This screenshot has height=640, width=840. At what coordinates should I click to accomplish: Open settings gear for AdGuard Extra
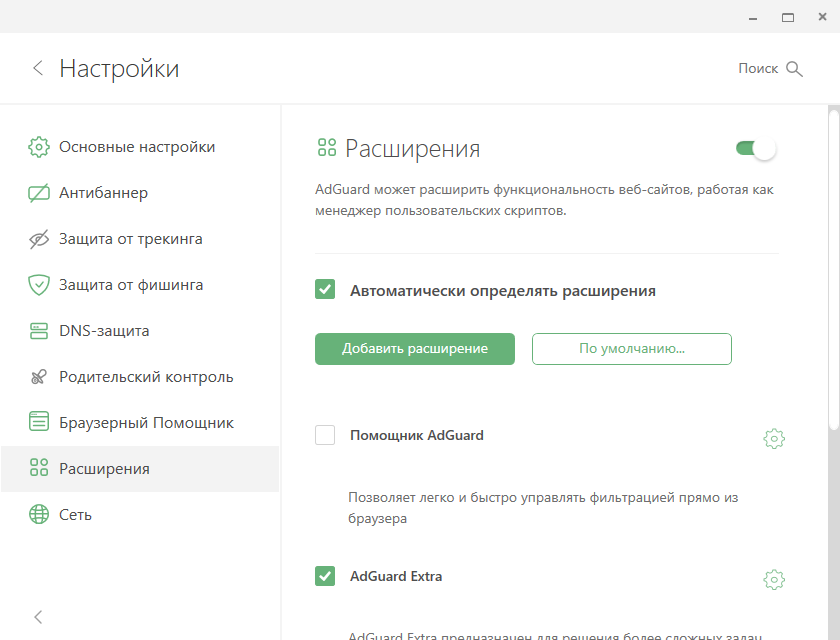(x=774, y=579)
